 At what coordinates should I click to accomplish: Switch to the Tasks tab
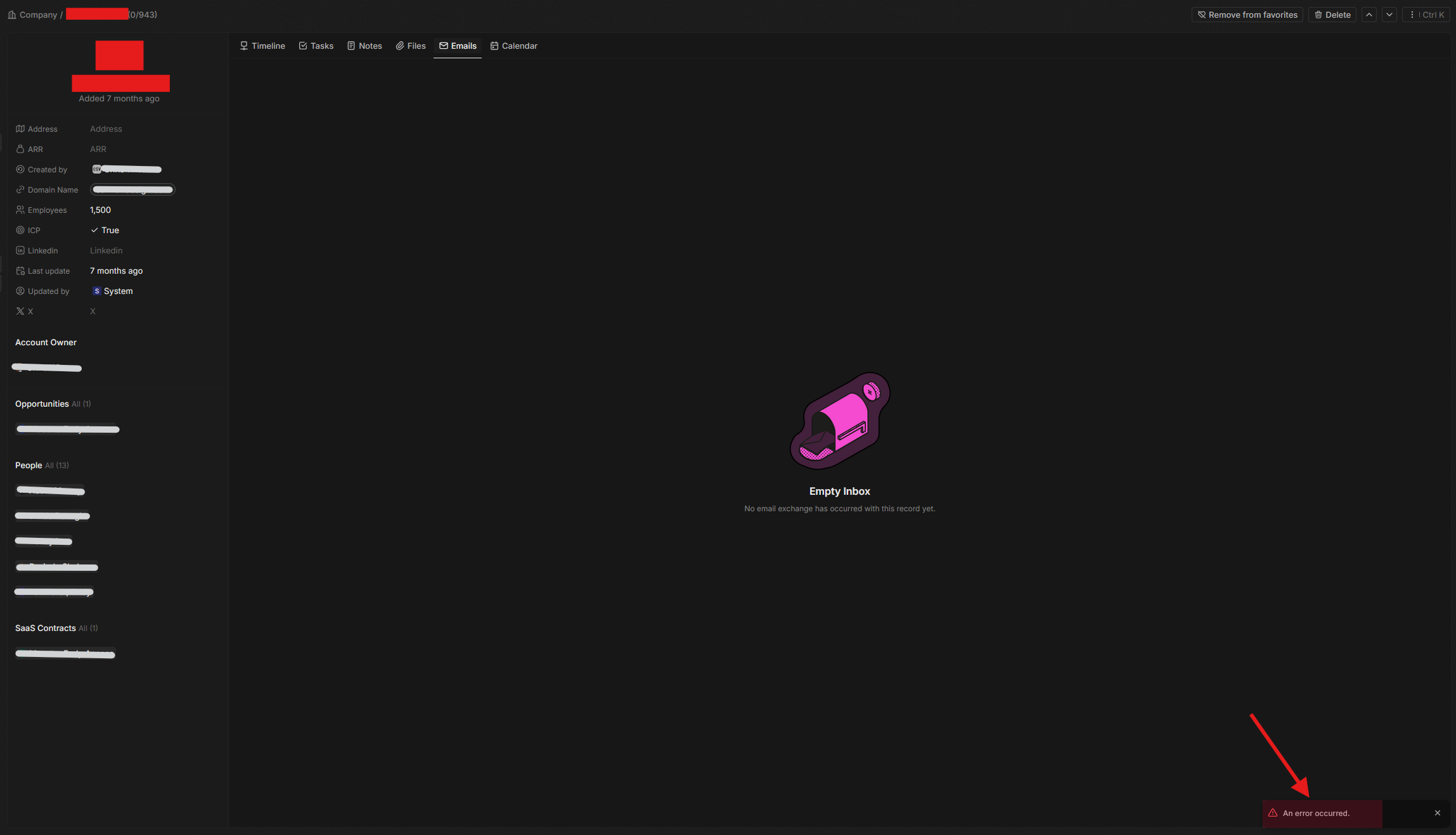tap(316, 46)
